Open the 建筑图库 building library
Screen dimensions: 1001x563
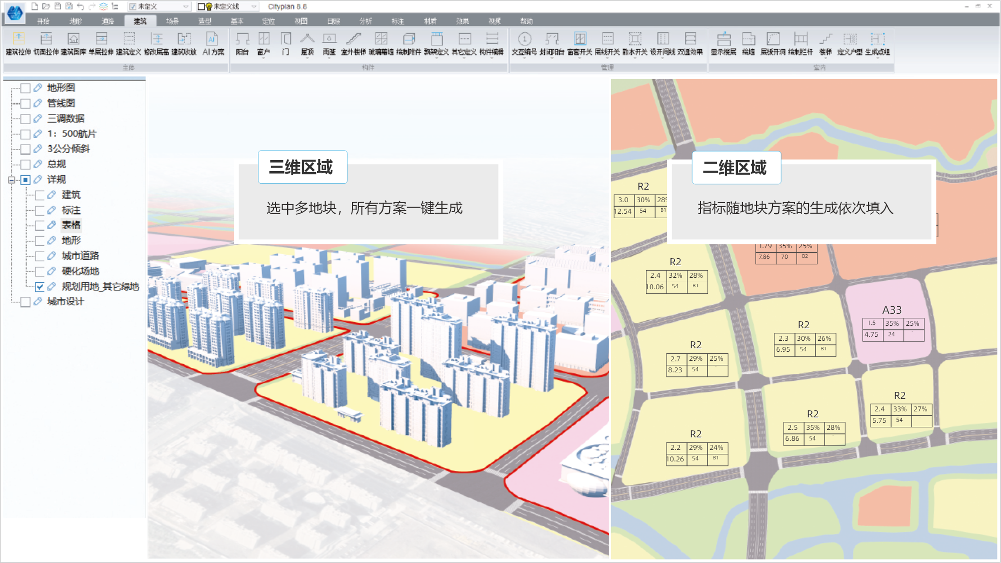click(x=73, y=43)
